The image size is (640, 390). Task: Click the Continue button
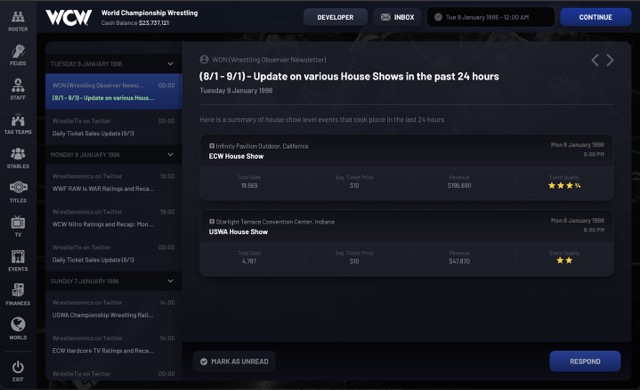tap(596, 17)
